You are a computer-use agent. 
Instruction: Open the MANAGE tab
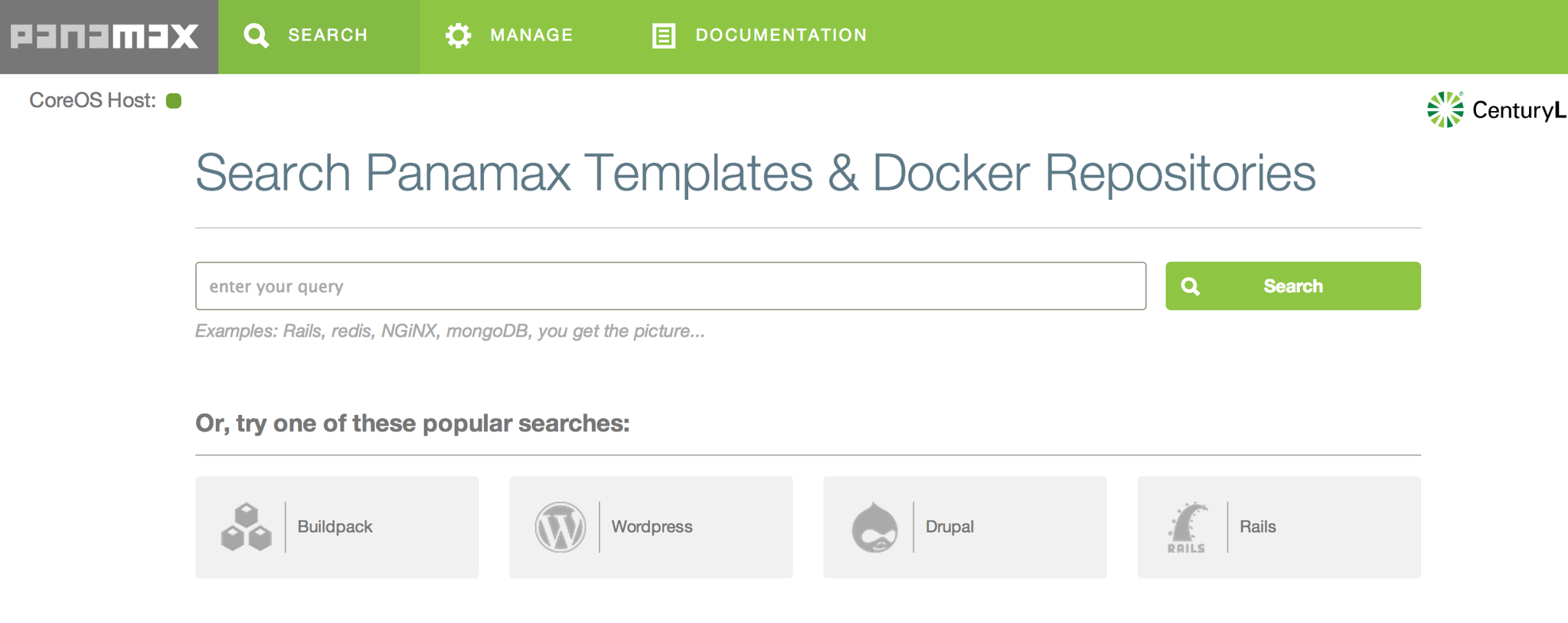tap(508, 36)
